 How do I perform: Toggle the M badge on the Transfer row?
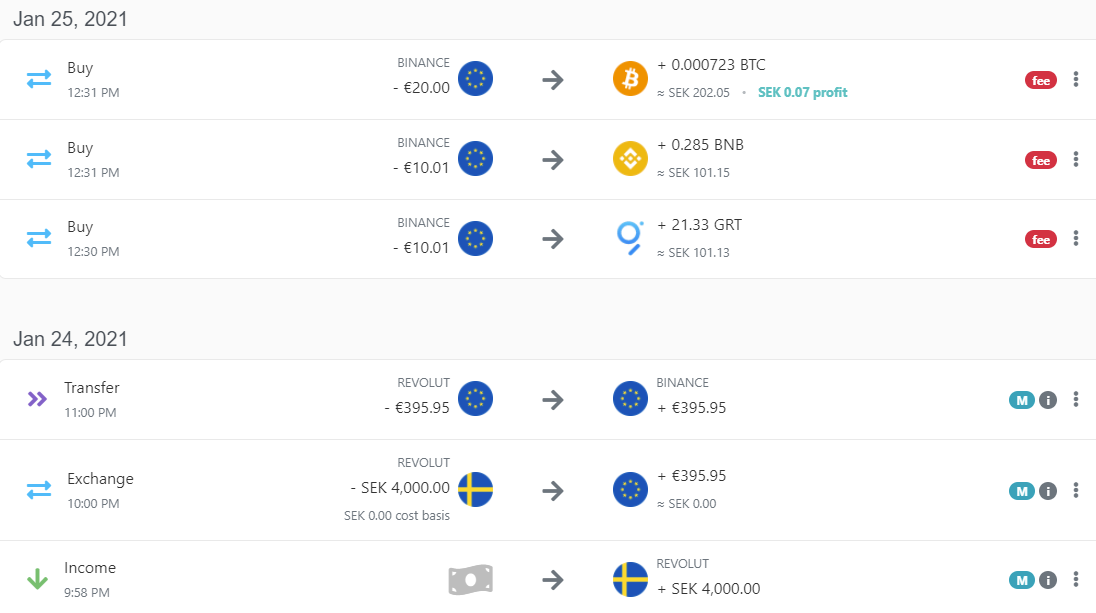[1022, 399]
